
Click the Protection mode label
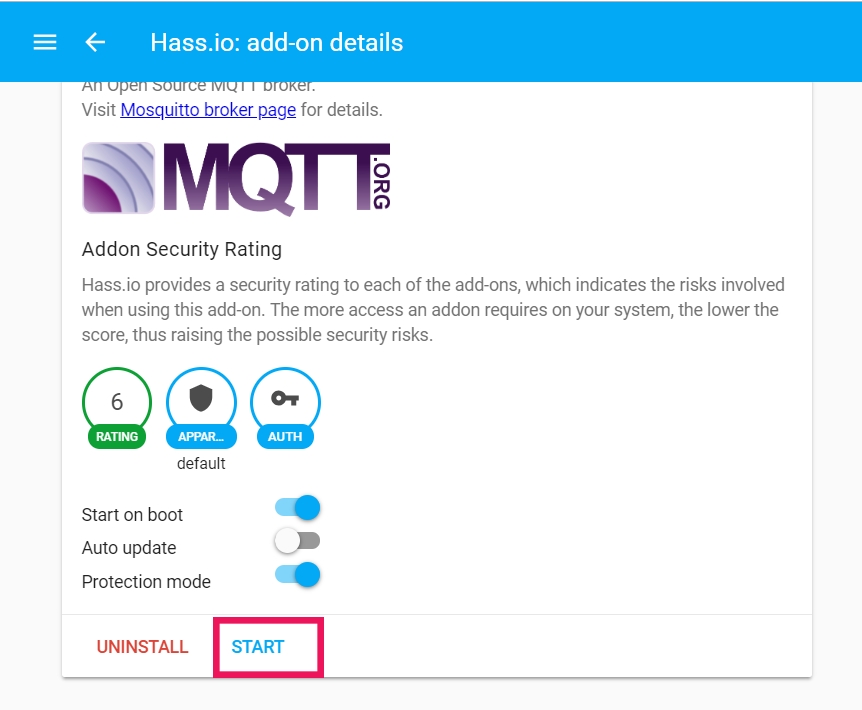pos(146,582)
